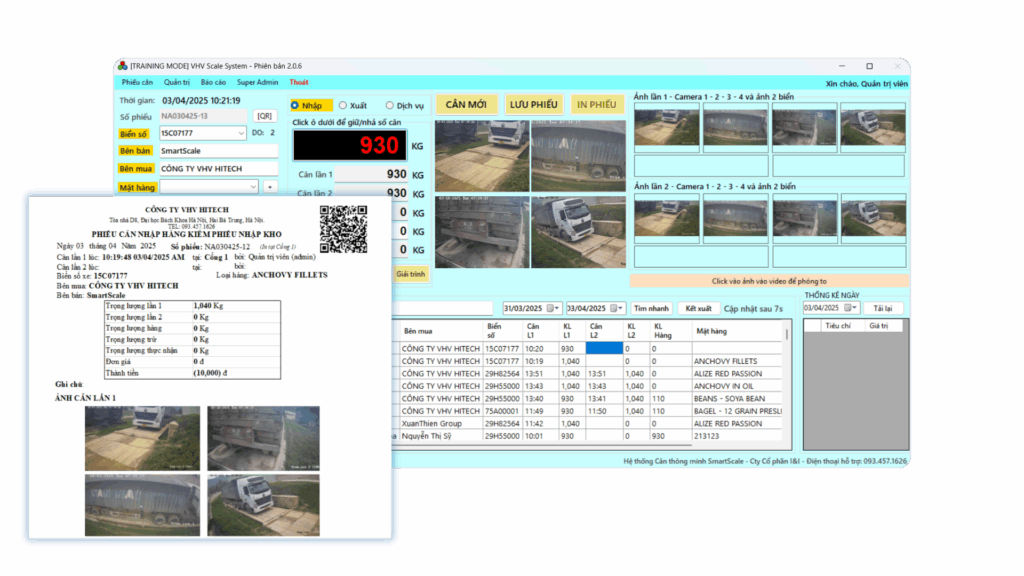Enlarge the third thumbnail under Ảnh lần 1
This screenshot has width=1024, height=576.
coord(804,127)
